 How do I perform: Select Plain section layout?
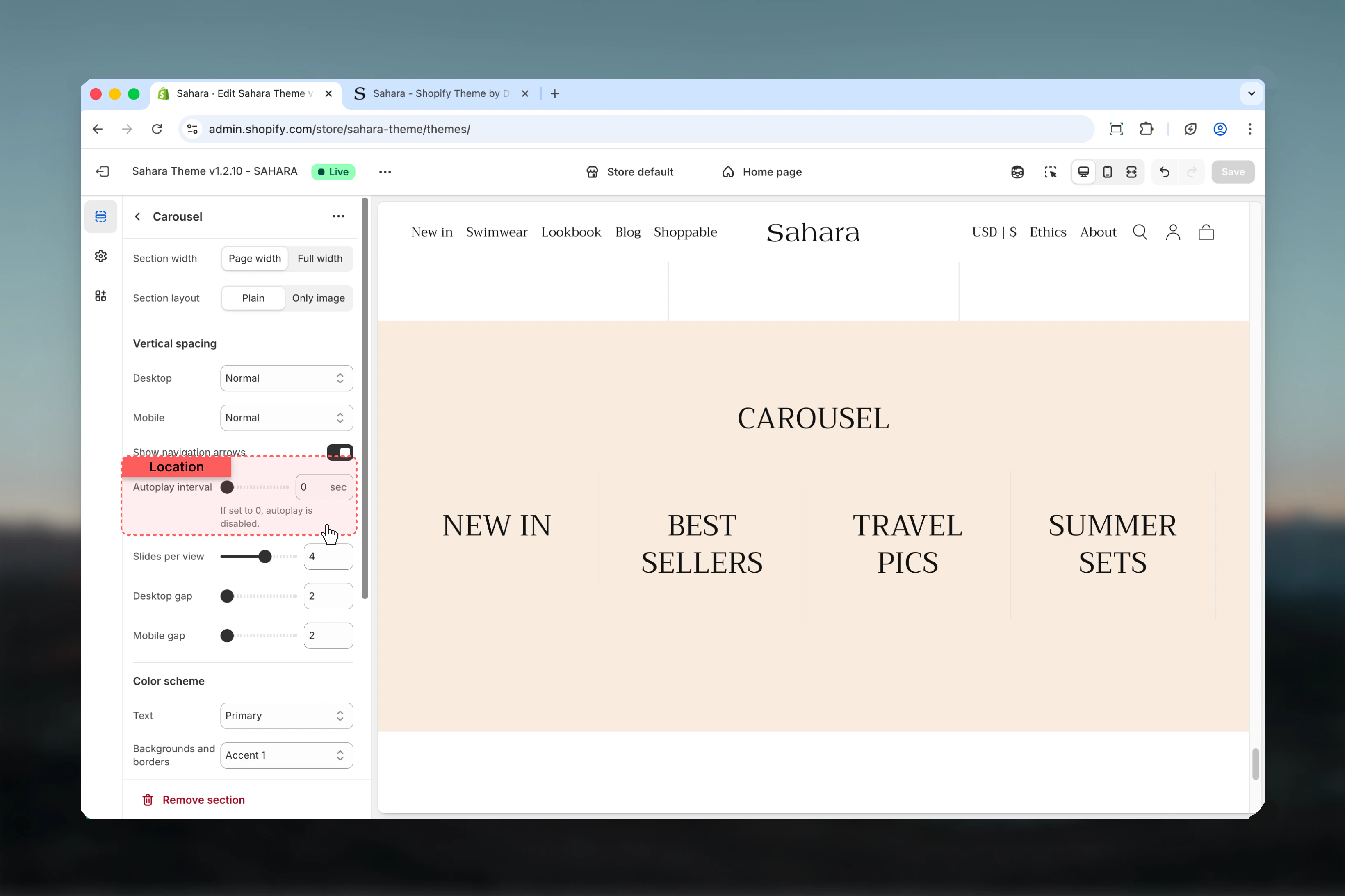pyautogui.click(x=253, y=298)
